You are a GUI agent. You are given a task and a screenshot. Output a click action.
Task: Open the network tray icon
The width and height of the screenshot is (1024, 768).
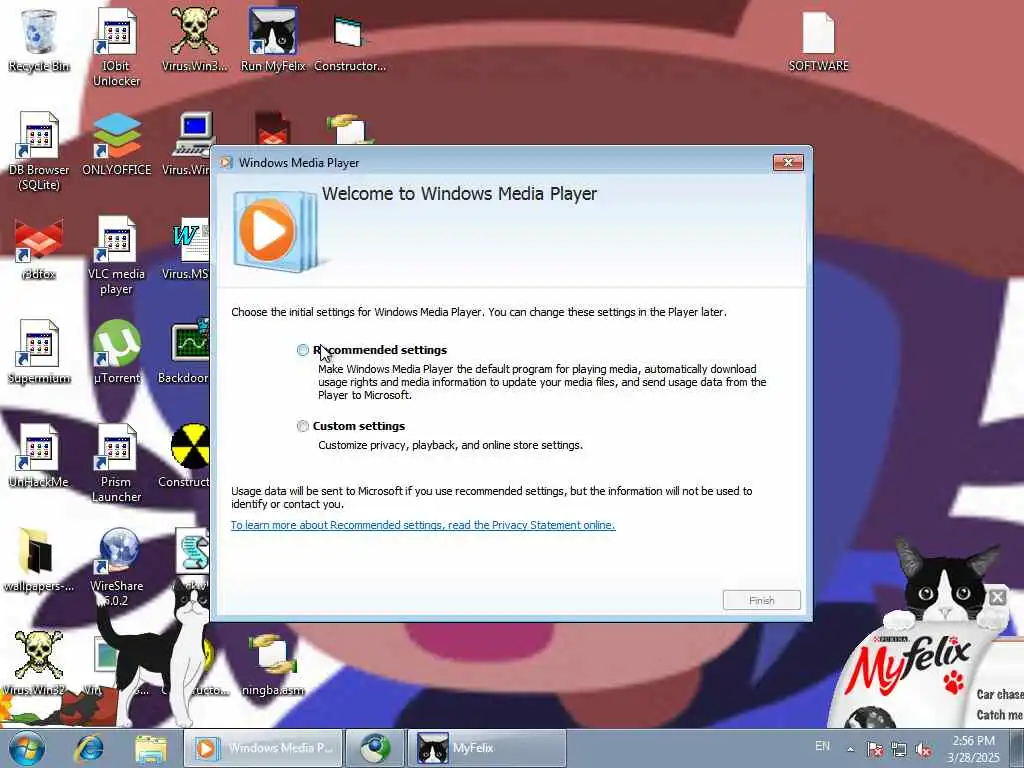(899, 749)
